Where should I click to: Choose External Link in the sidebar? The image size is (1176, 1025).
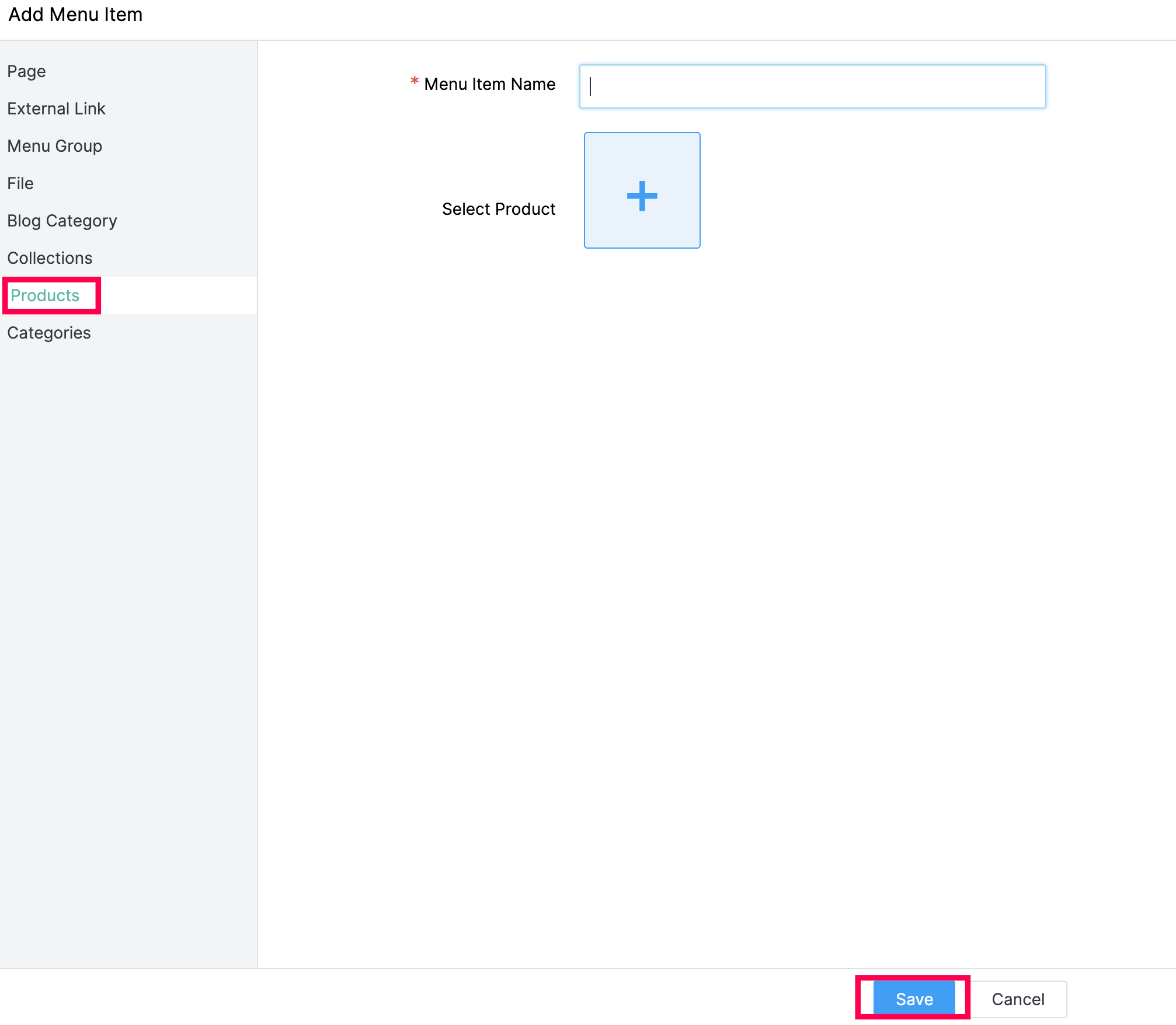[x=56, y=109]
